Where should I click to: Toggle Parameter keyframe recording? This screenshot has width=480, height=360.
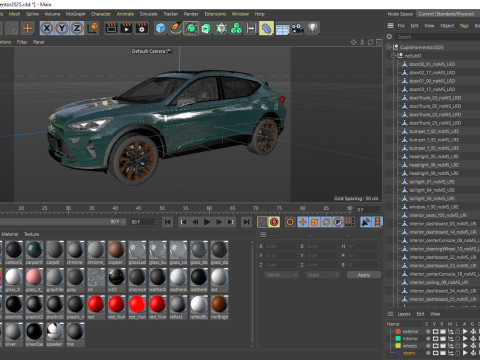point(338,222)
